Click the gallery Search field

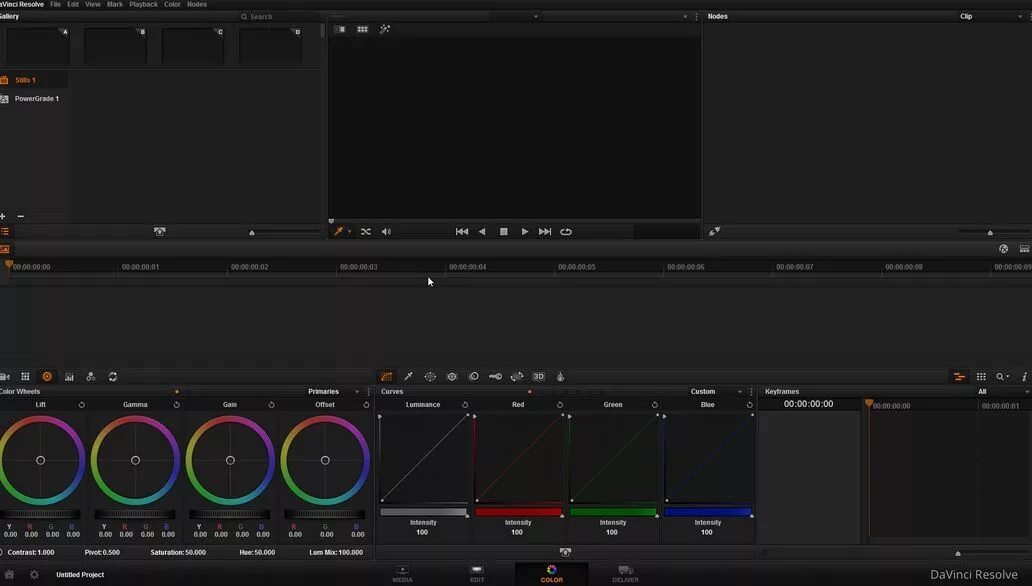coord(280,16)
